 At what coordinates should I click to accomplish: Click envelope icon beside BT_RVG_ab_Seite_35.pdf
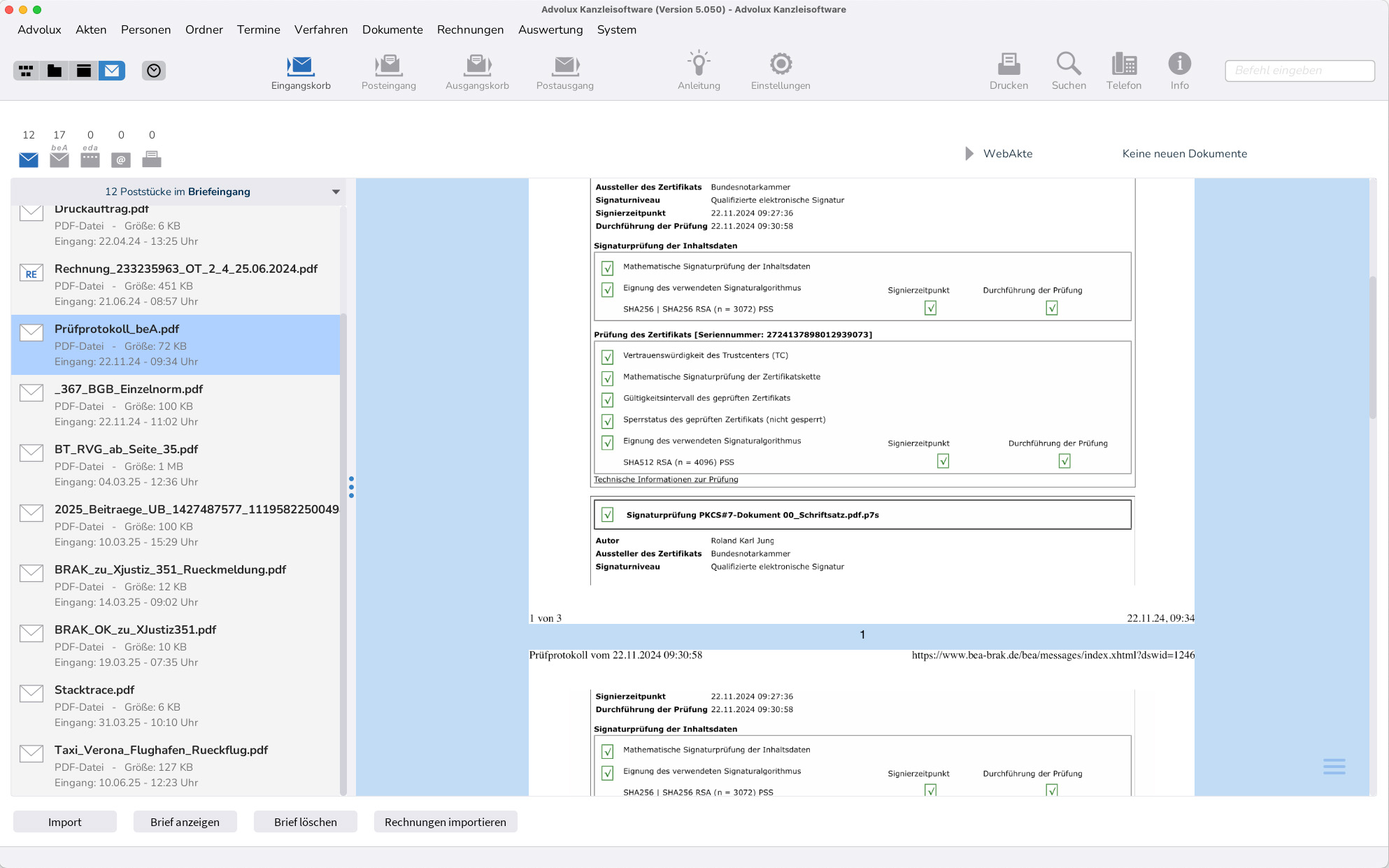pyautogui.click(x=31, y=453)
